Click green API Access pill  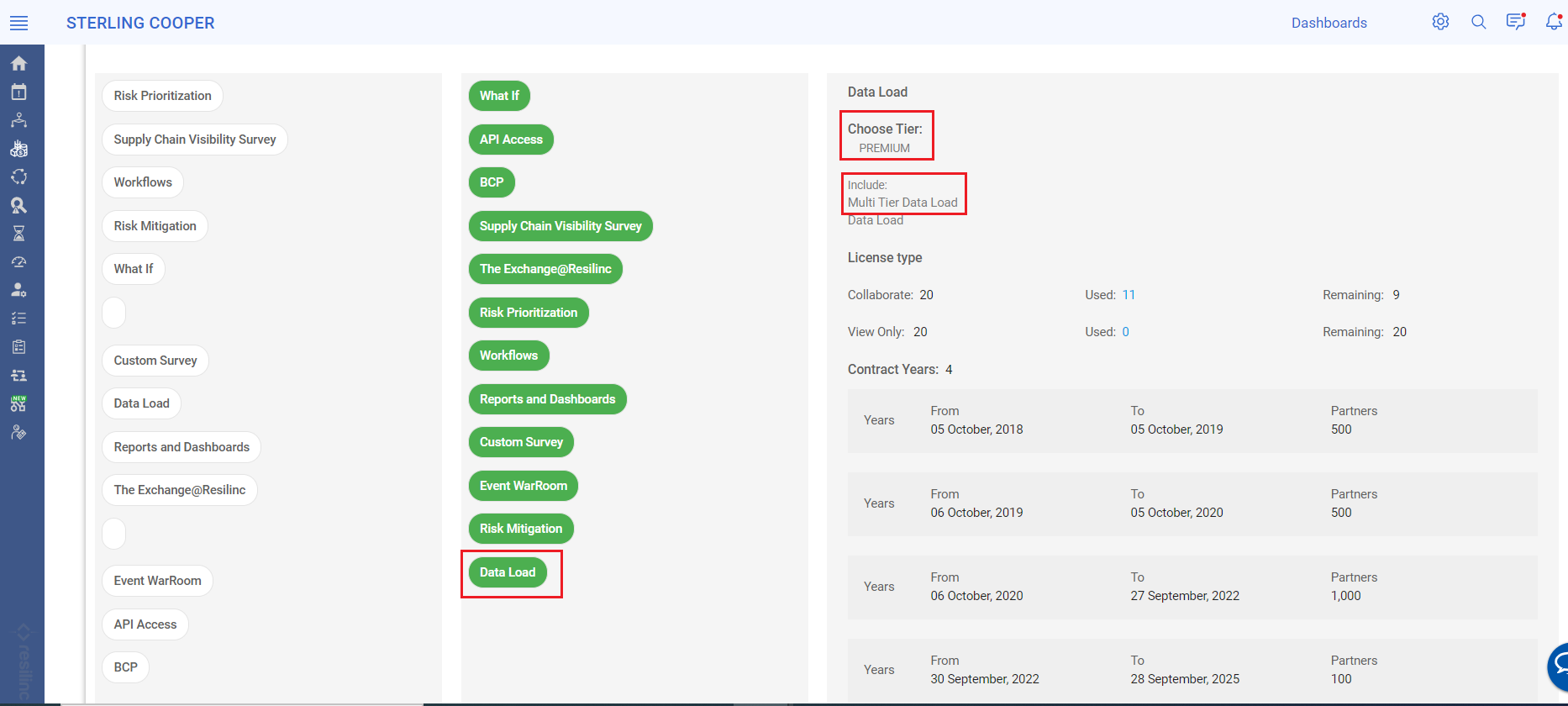click(x=511, y=140)
